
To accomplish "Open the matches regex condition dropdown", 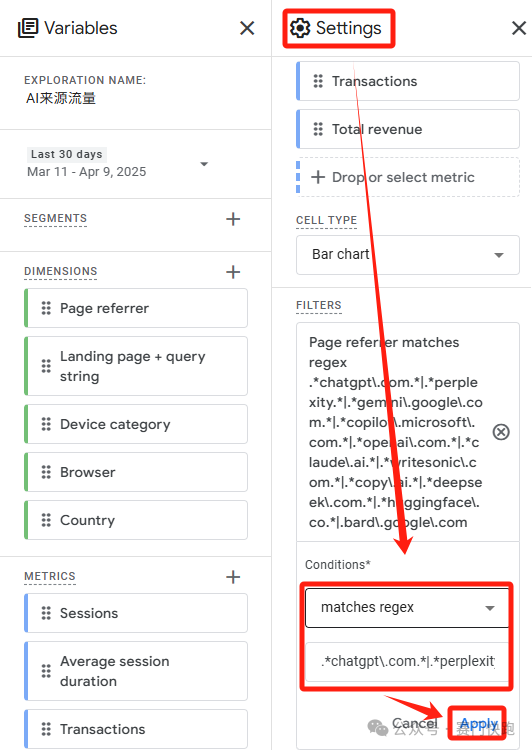I will pyautogui.click(x=407, y=607).
